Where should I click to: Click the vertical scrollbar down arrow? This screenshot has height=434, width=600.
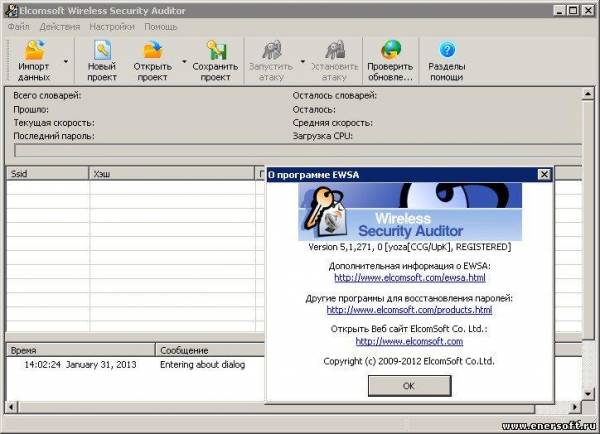click(587, 393)
